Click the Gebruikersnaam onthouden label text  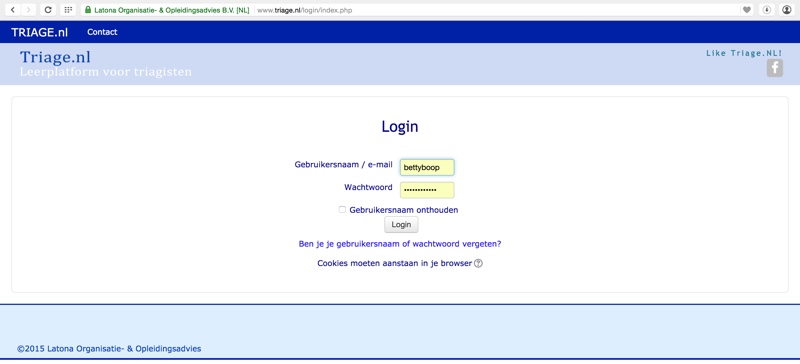click(404, 210)
